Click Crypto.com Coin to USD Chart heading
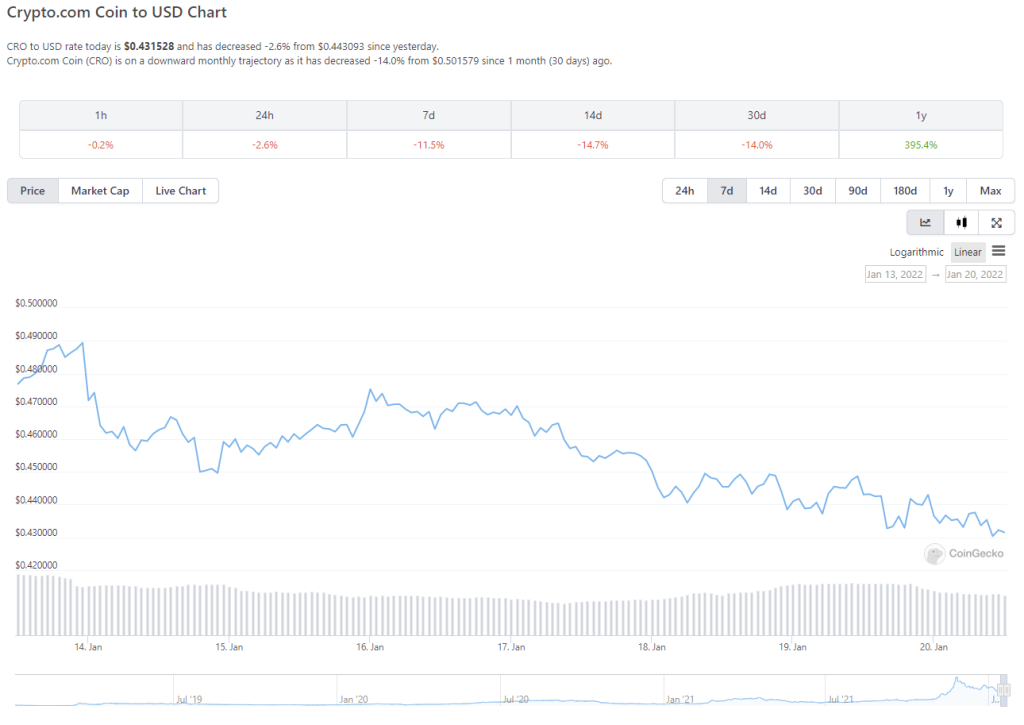Viewport: 1024px width, 725px height. [x=117, y=12]
